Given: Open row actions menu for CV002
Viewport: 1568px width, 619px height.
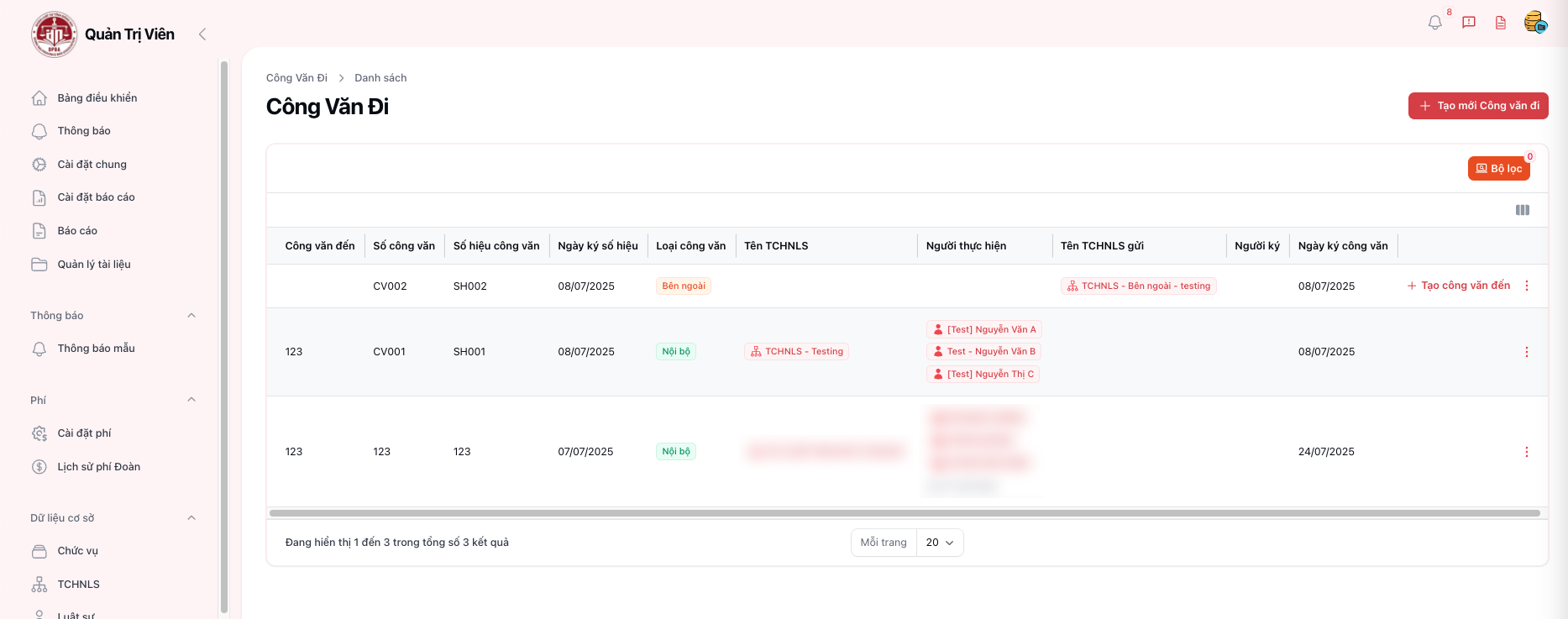Looking at the screenshot, I should [x=1527, y=286].
